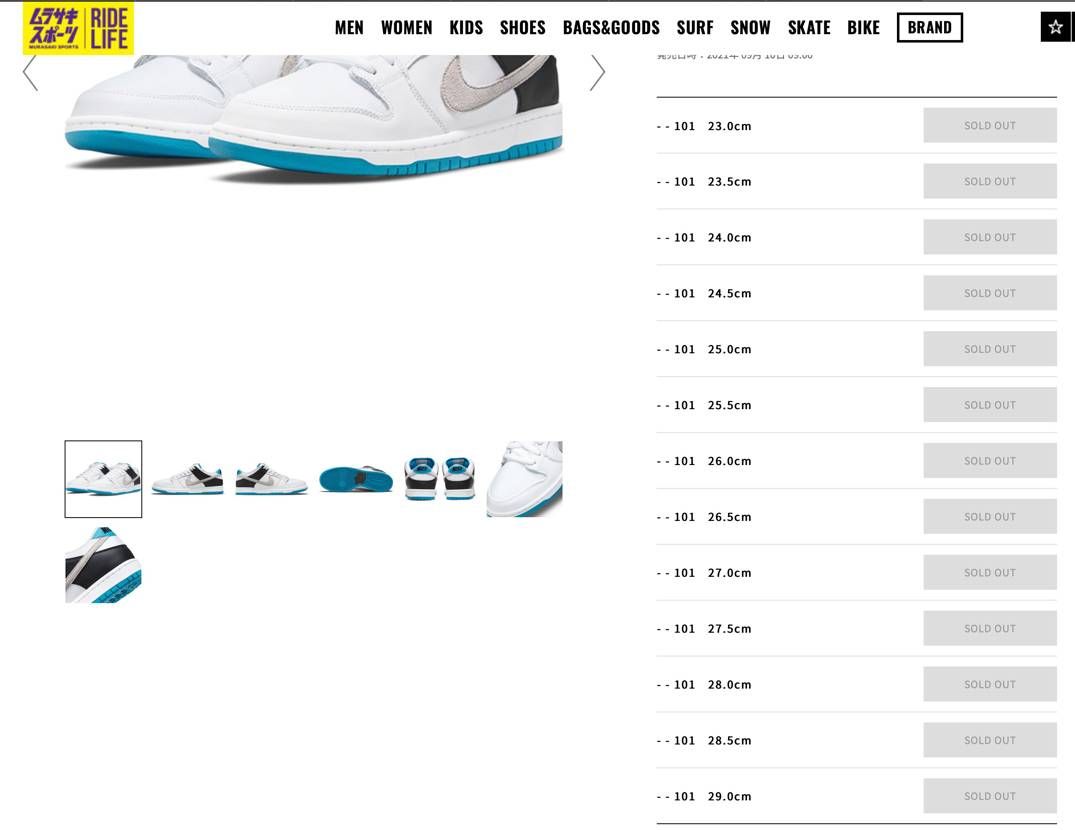1075x830 pixels.
Task: Open the SHOES menu
Action: click(x=522, y=27)
